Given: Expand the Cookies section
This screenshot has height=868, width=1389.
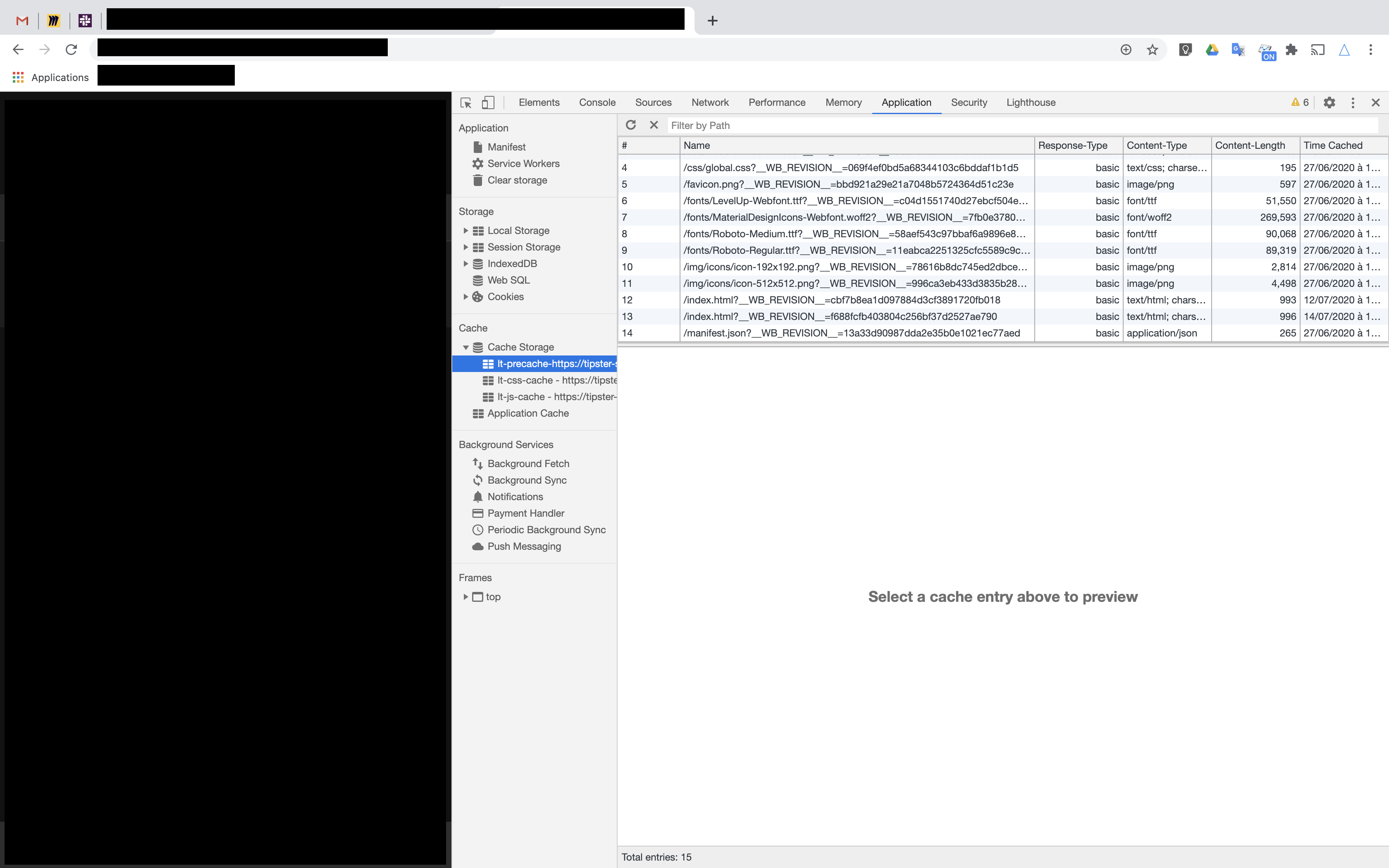Looking at the screenshot, I should coord(465,296).
